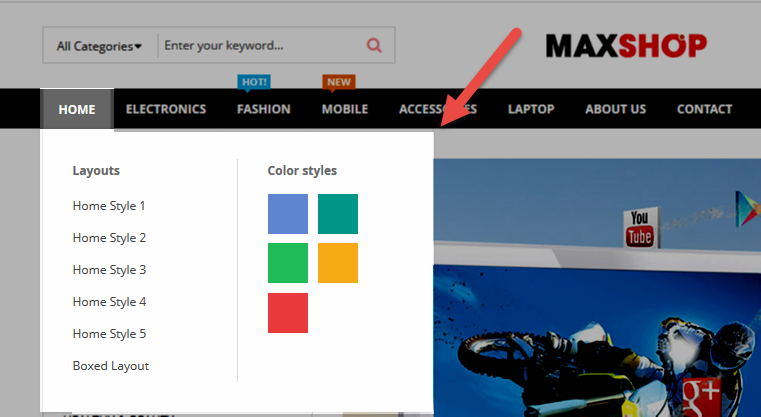Open the All Categories dropdown
This screenshot has width=761, height=417.
(99, 46)
